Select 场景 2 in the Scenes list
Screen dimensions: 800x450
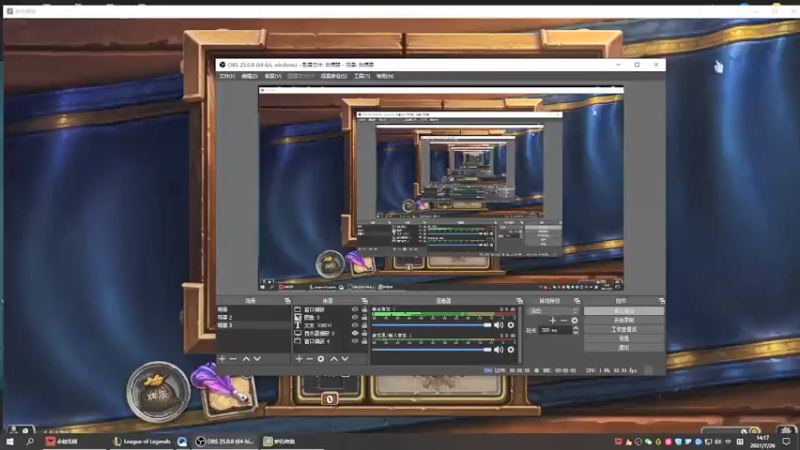[254, 317]
